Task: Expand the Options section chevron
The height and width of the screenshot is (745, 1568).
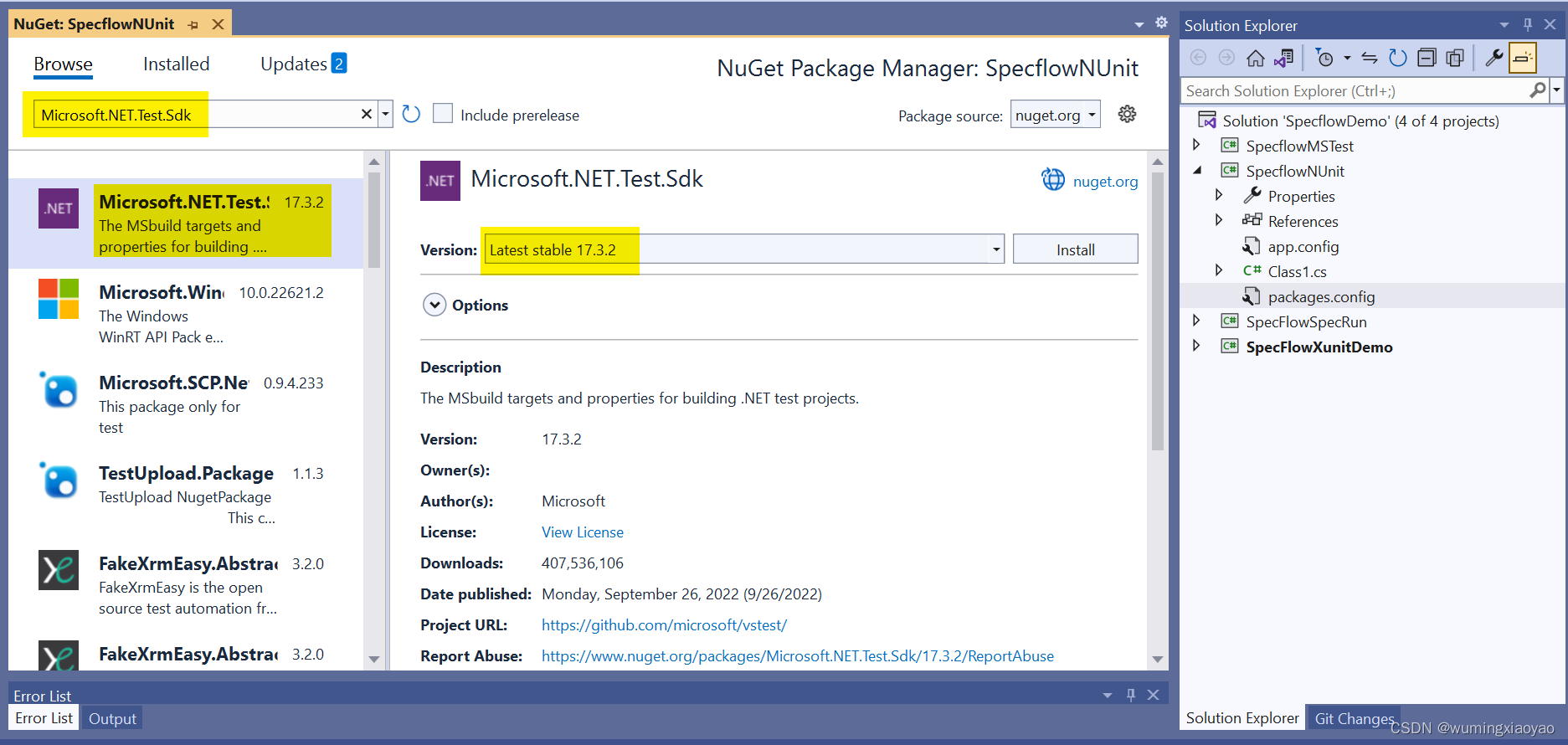Action: tap(434, 305)
